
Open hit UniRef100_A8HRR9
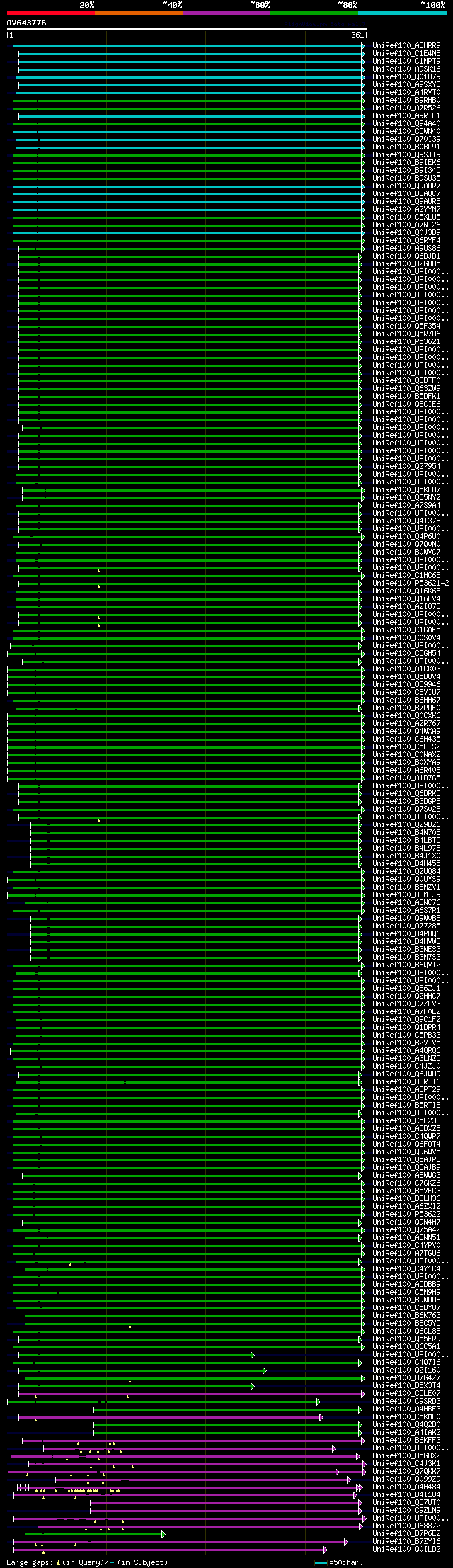(x=406, y=46)
